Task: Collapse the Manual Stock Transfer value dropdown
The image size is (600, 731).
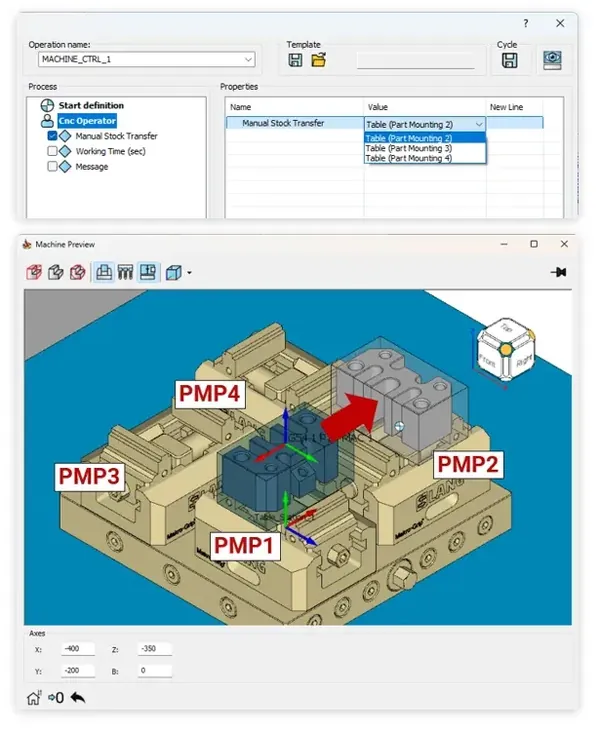Action: coord(479,124)
